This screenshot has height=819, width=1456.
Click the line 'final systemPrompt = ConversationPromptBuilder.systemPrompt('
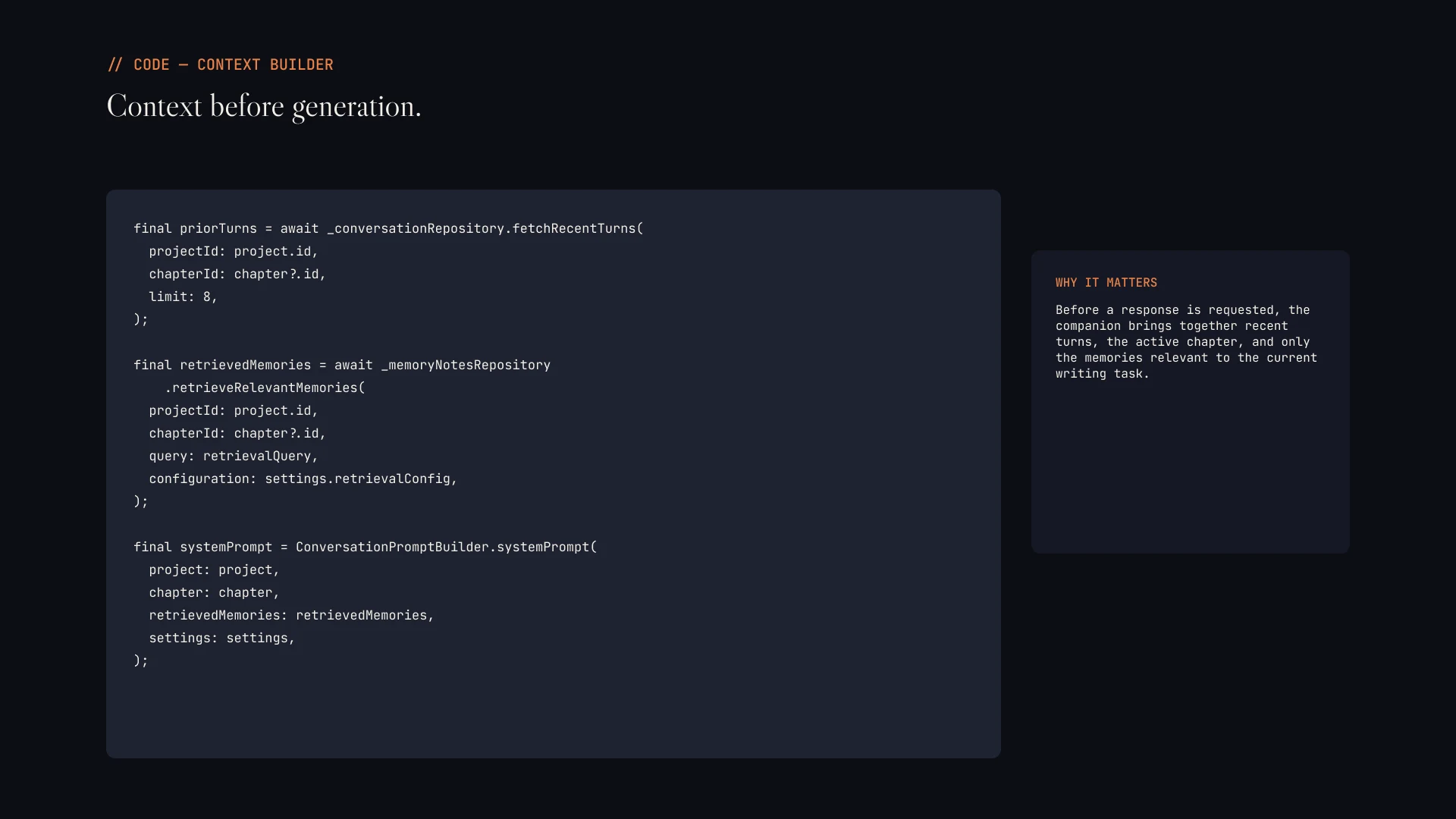[366, 548]
